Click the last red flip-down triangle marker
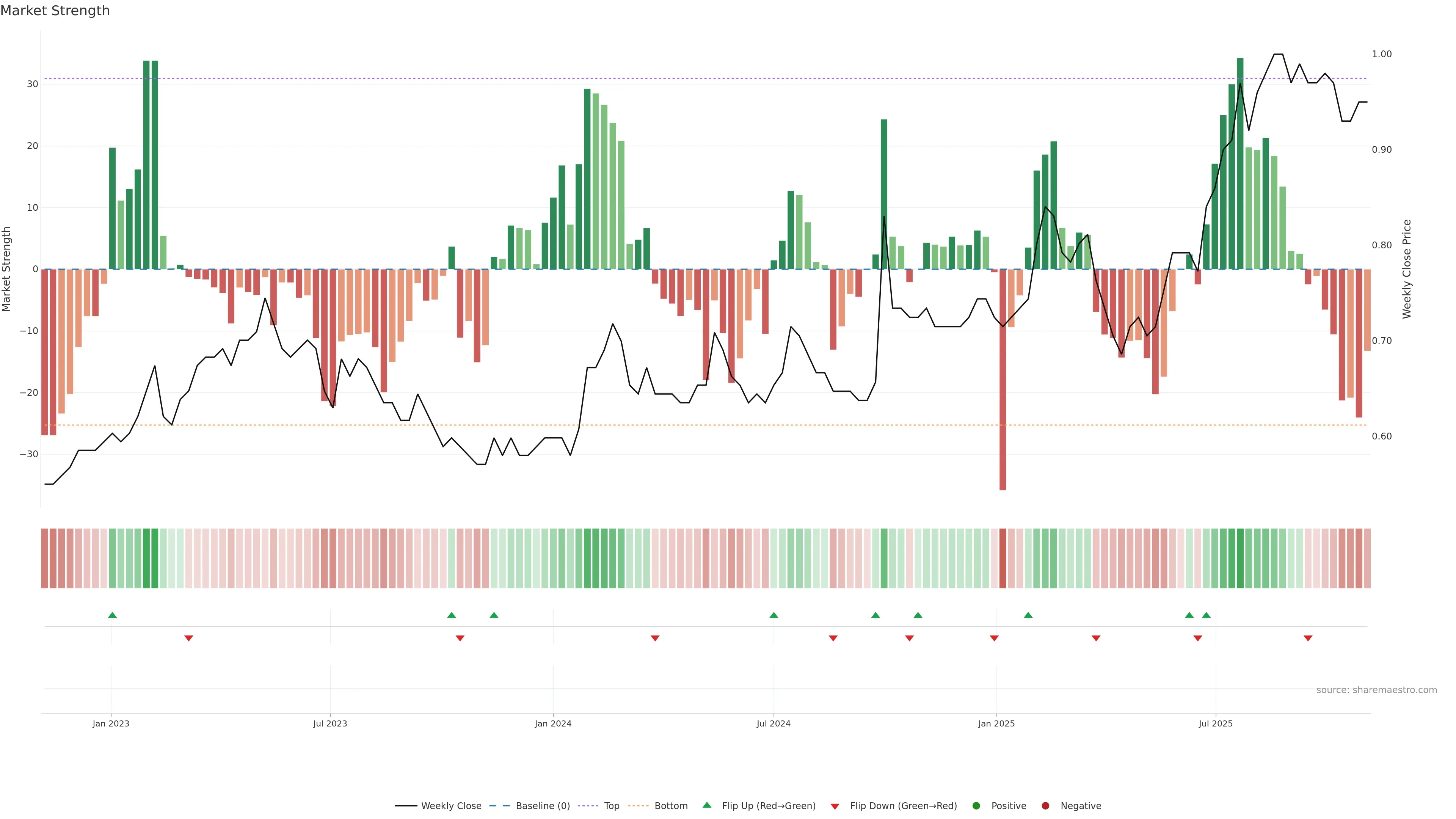The width and height of the screenshot is (1456, 819). pos(1308,638)
